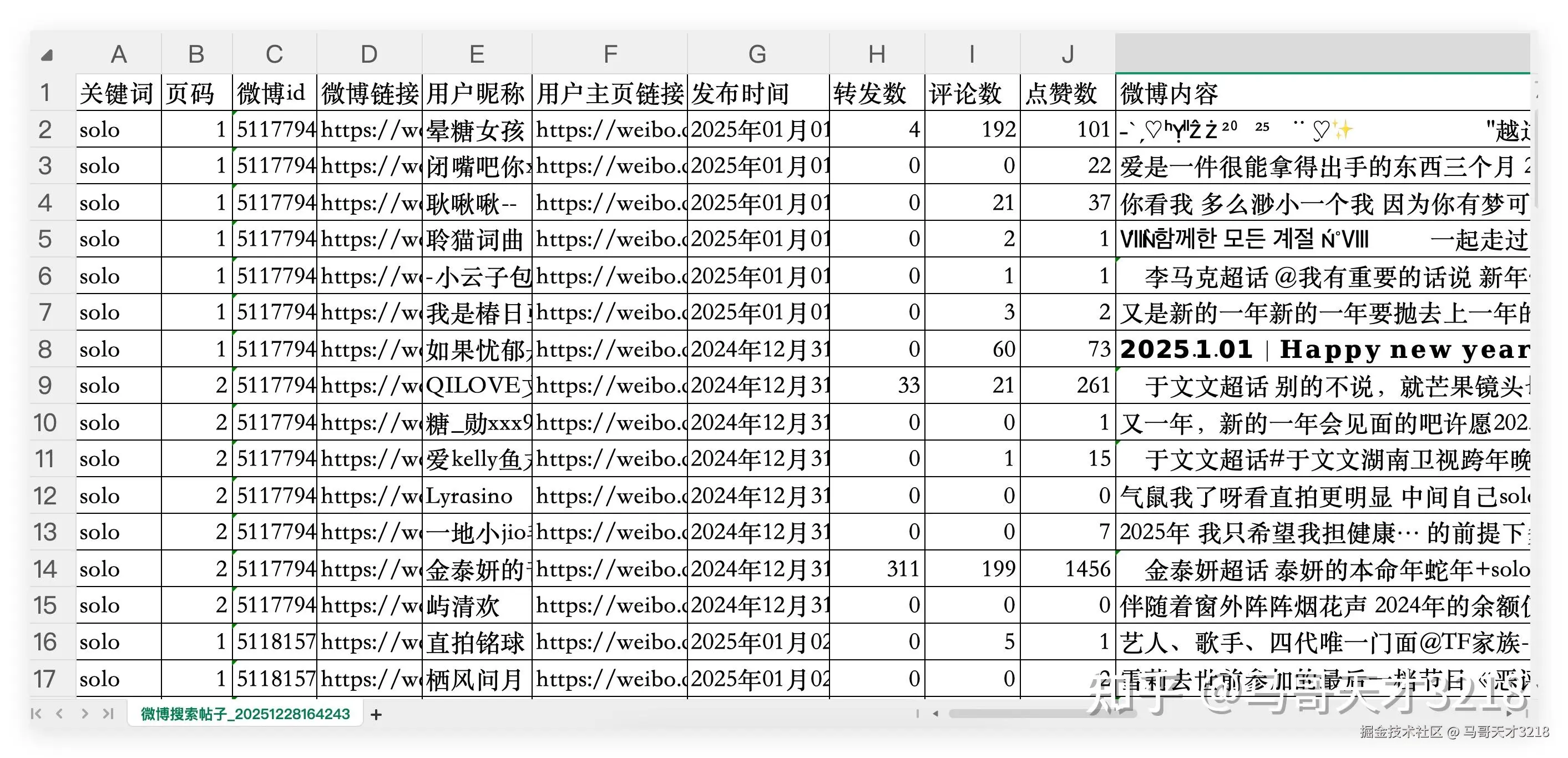Screen dimensions: 1568x758
Task: Select row 14 header
Action: 45,569
